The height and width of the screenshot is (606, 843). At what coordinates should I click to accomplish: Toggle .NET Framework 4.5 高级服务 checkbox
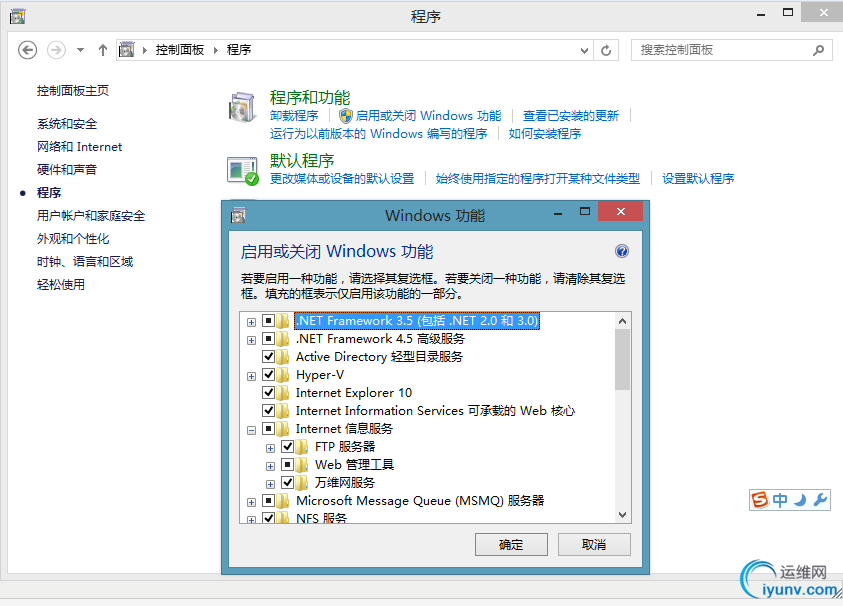click(268, 339)
